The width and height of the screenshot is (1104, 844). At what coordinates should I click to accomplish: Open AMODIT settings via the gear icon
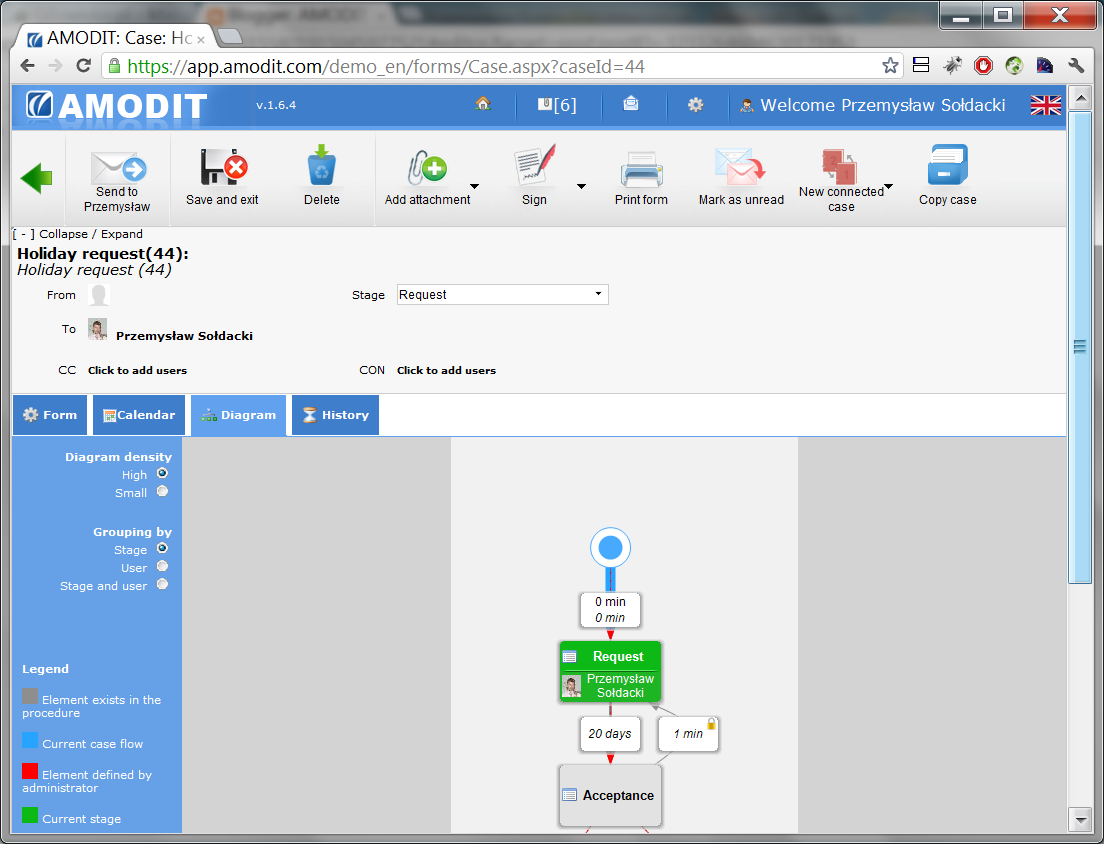pyautogui.click(x=695, y=104)
